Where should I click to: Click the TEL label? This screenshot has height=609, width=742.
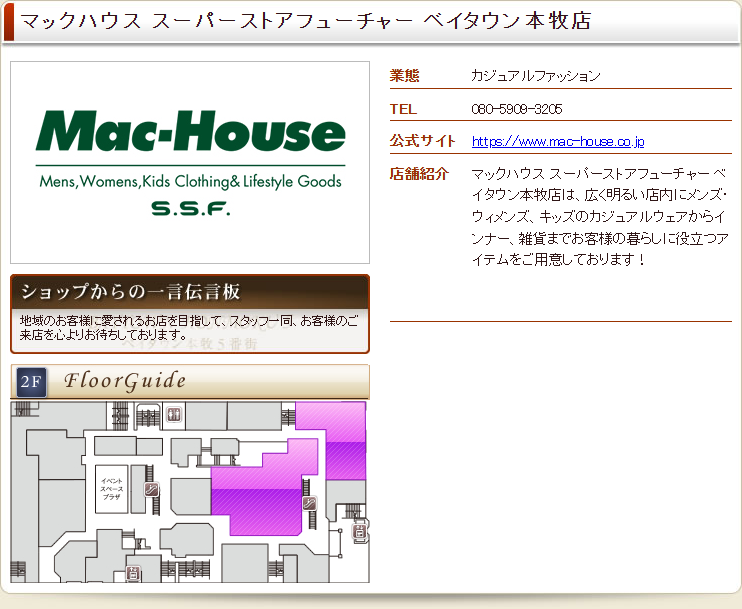[x=403, y=109]
